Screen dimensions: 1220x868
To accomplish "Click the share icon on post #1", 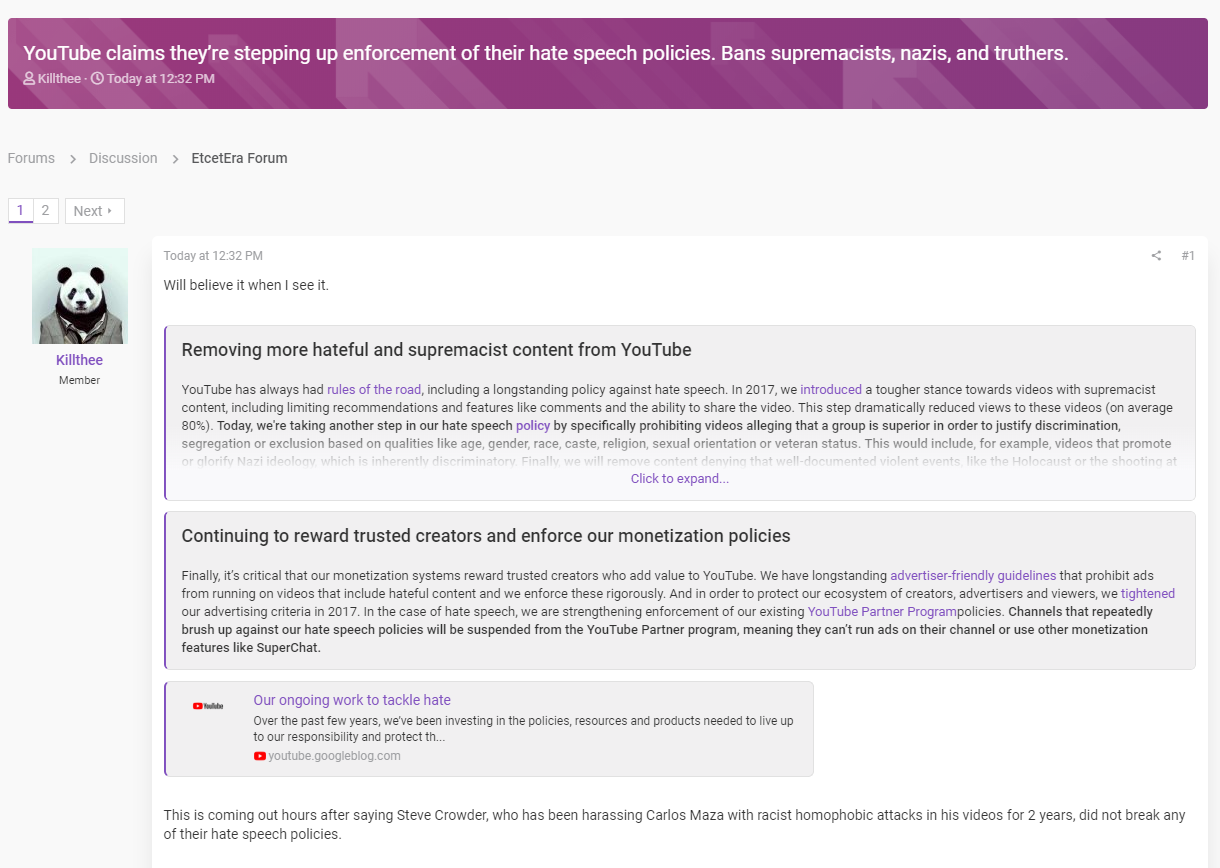I will (1156, 256).
